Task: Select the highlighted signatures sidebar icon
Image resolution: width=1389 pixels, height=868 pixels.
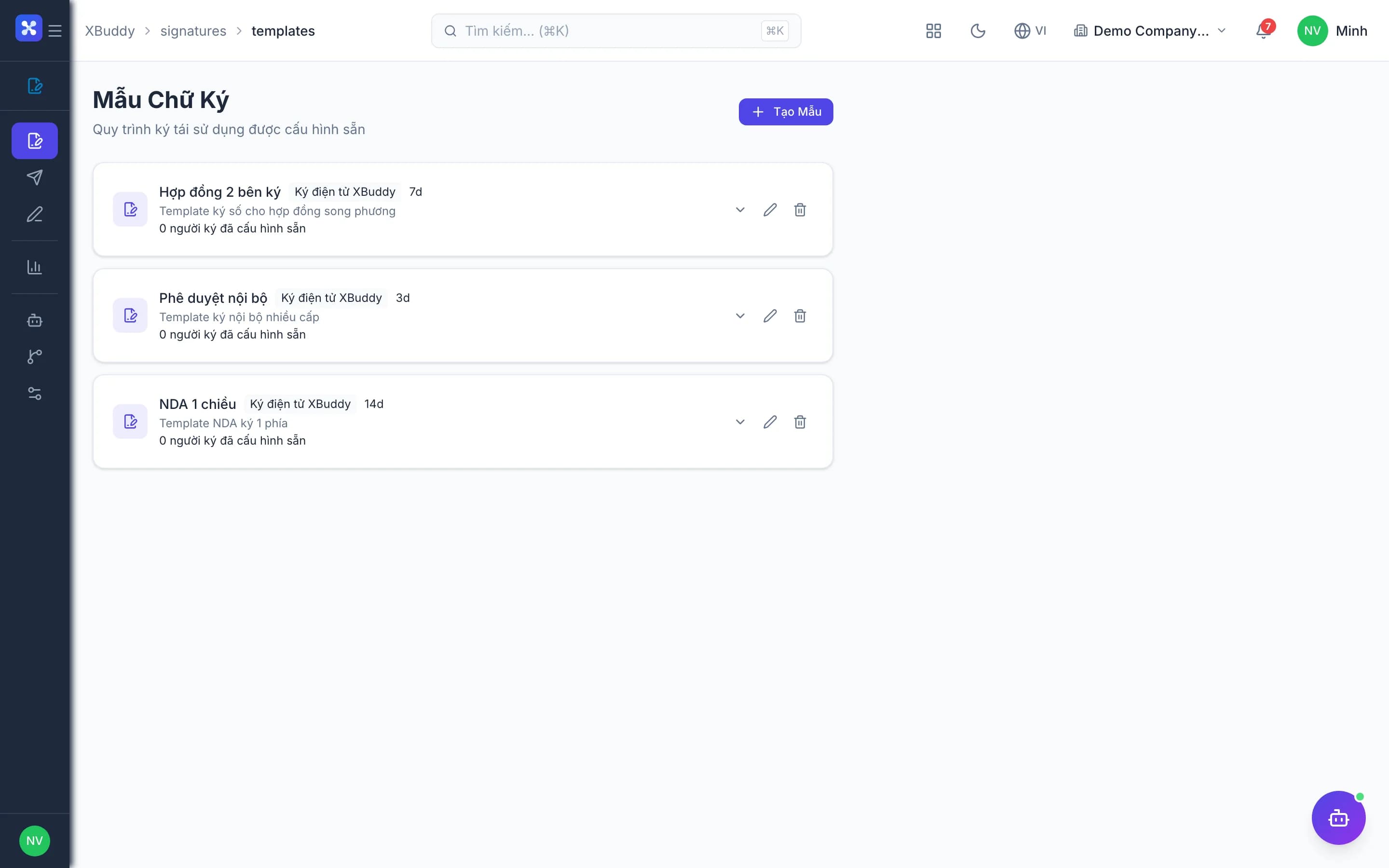Action: pyautogui.click(x=35, y=141)
